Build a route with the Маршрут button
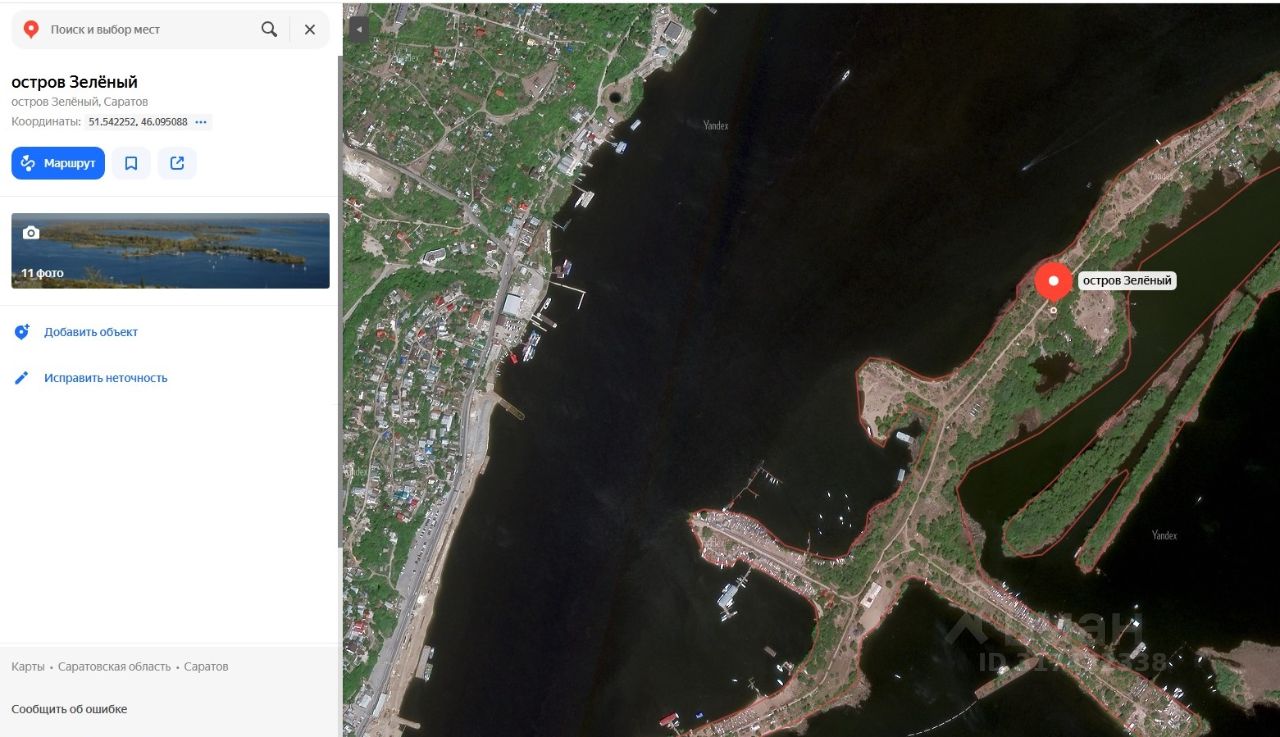Screen dimensions: 1280x737 pos(58,163)
